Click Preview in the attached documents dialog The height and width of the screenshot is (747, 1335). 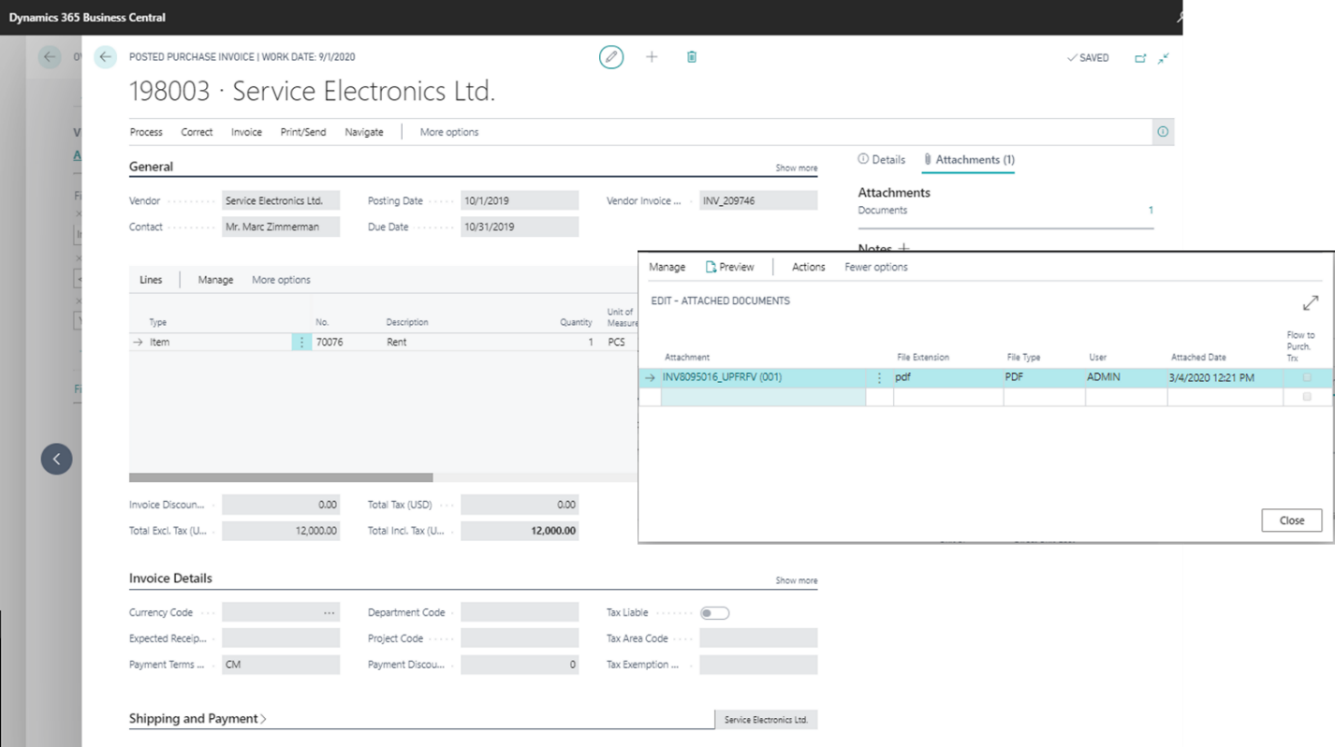(730, 267)
